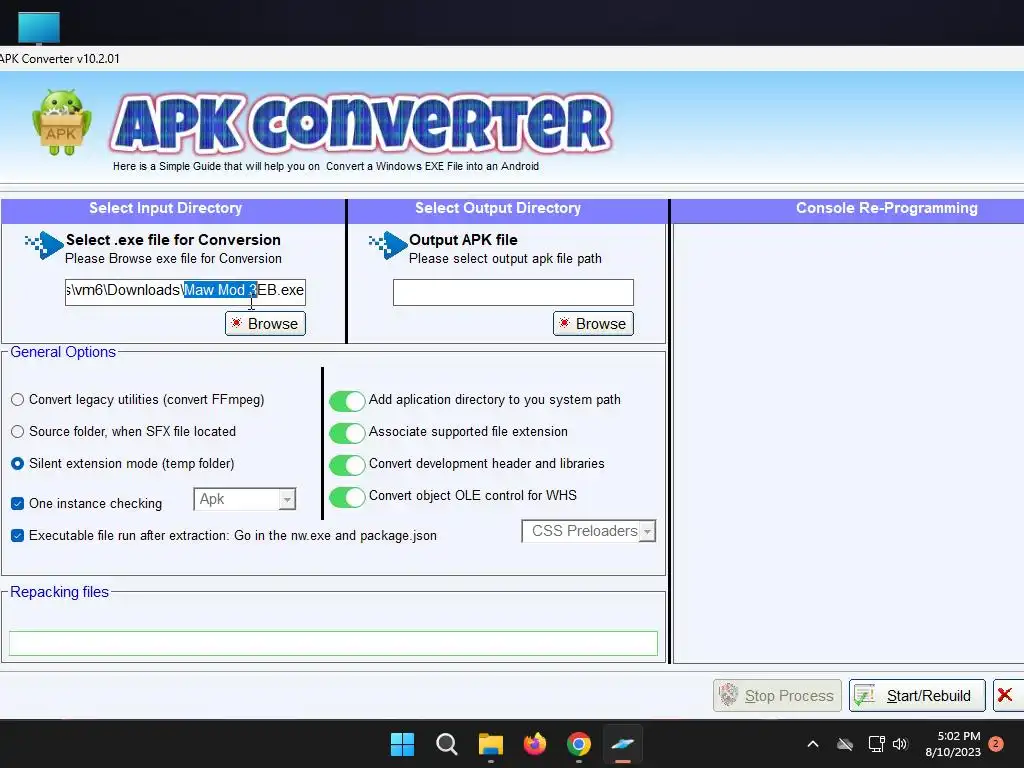Image resolution: width=1024 pixels, height=768 pixels.
Task: Click the APK Converter taskbar icon
Action: click(x=622, y=744)
